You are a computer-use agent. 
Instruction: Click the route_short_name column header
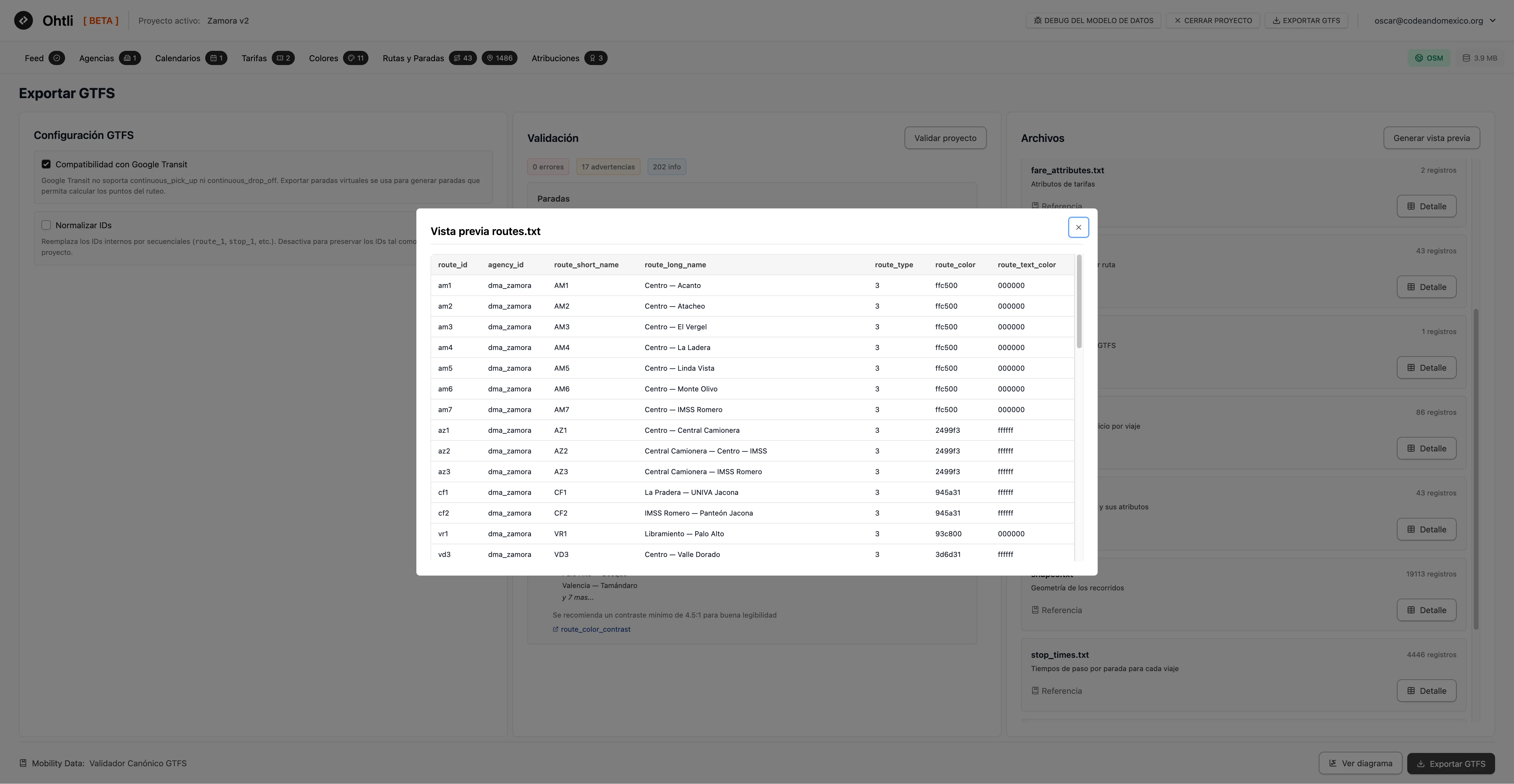click(x=586, y=265)
